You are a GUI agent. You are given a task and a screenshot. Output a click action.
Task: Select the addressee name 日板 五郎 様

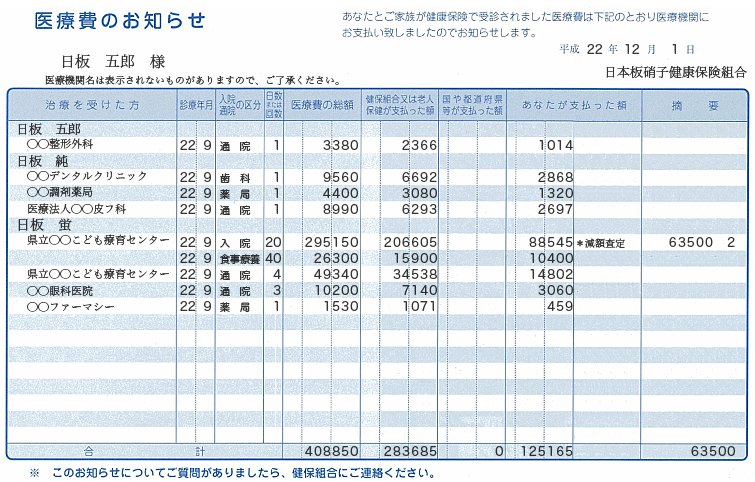113,62
